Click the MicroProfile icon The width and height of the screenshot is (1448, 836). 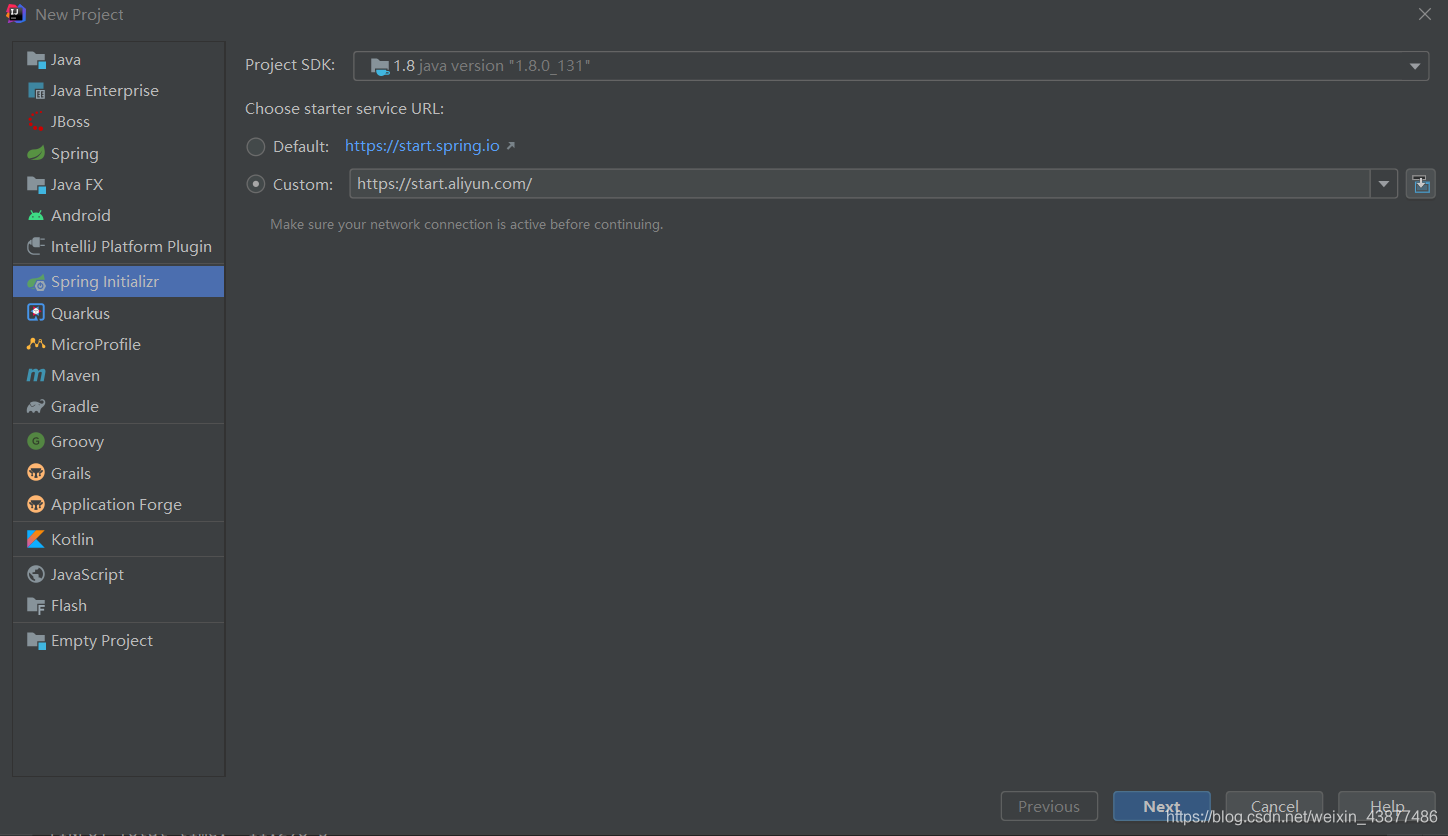click(36, 344)
